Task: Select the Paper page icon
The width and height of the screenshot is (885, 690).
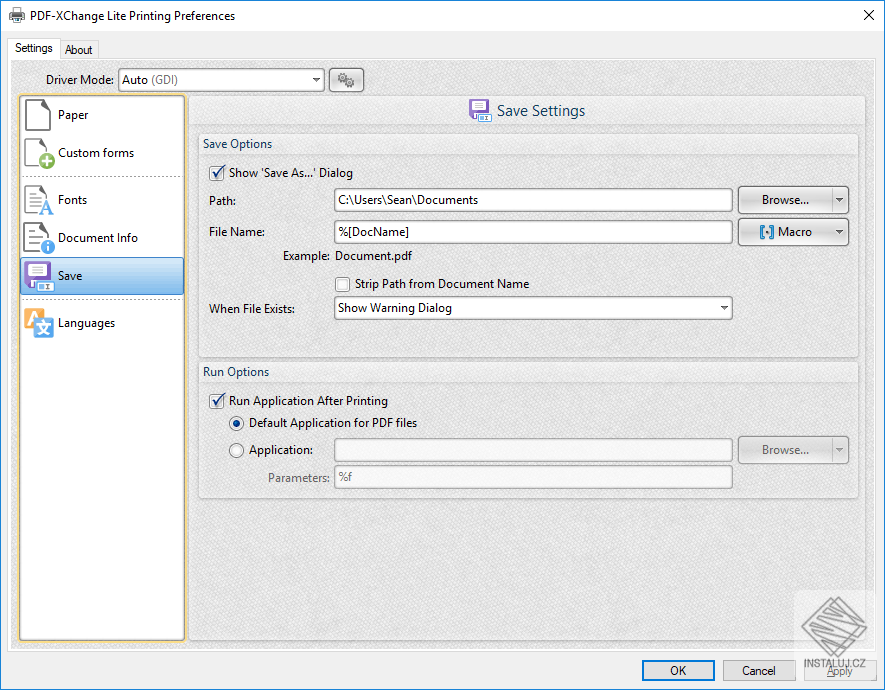Action: [38, 115]
